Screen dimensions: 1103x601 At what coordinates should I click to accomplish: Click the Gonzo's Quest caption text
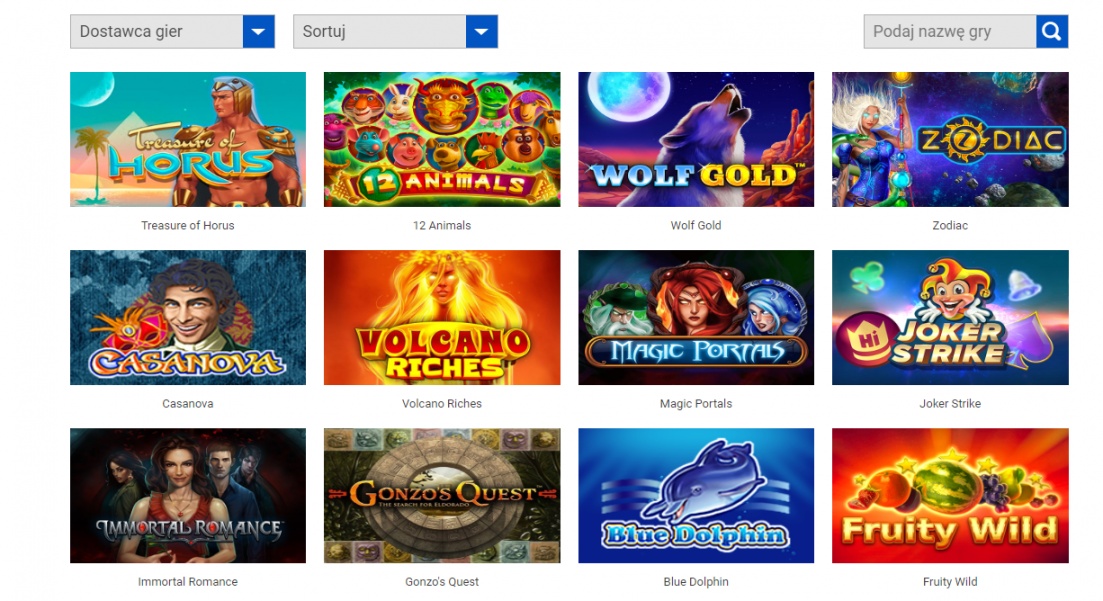[442, 581]
